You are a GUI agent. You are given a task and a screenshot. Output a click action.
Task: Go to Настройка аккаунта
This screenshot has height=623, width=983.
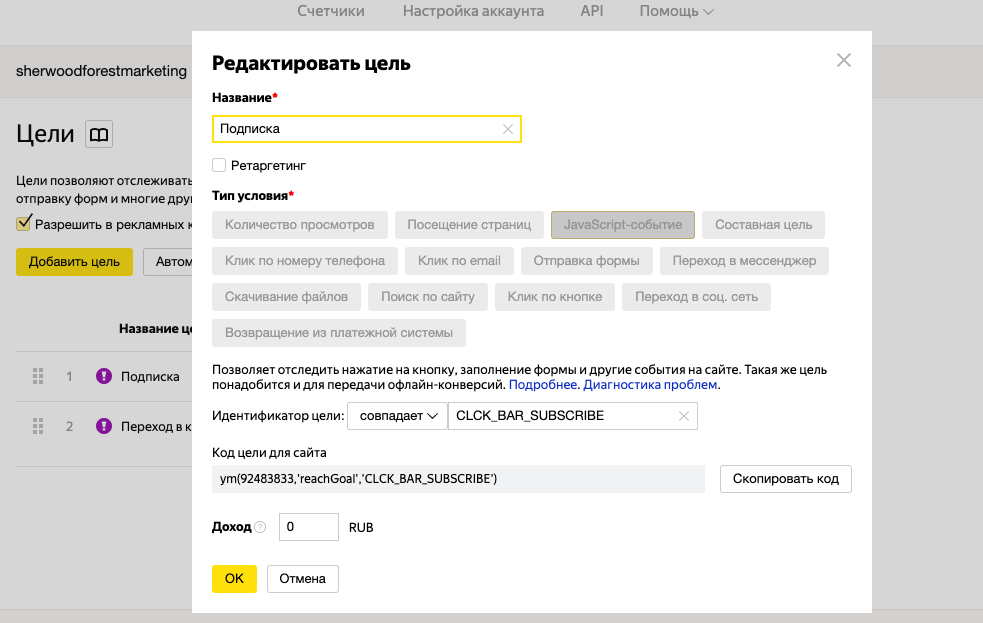pyautogui.click(x=473, y=12)
